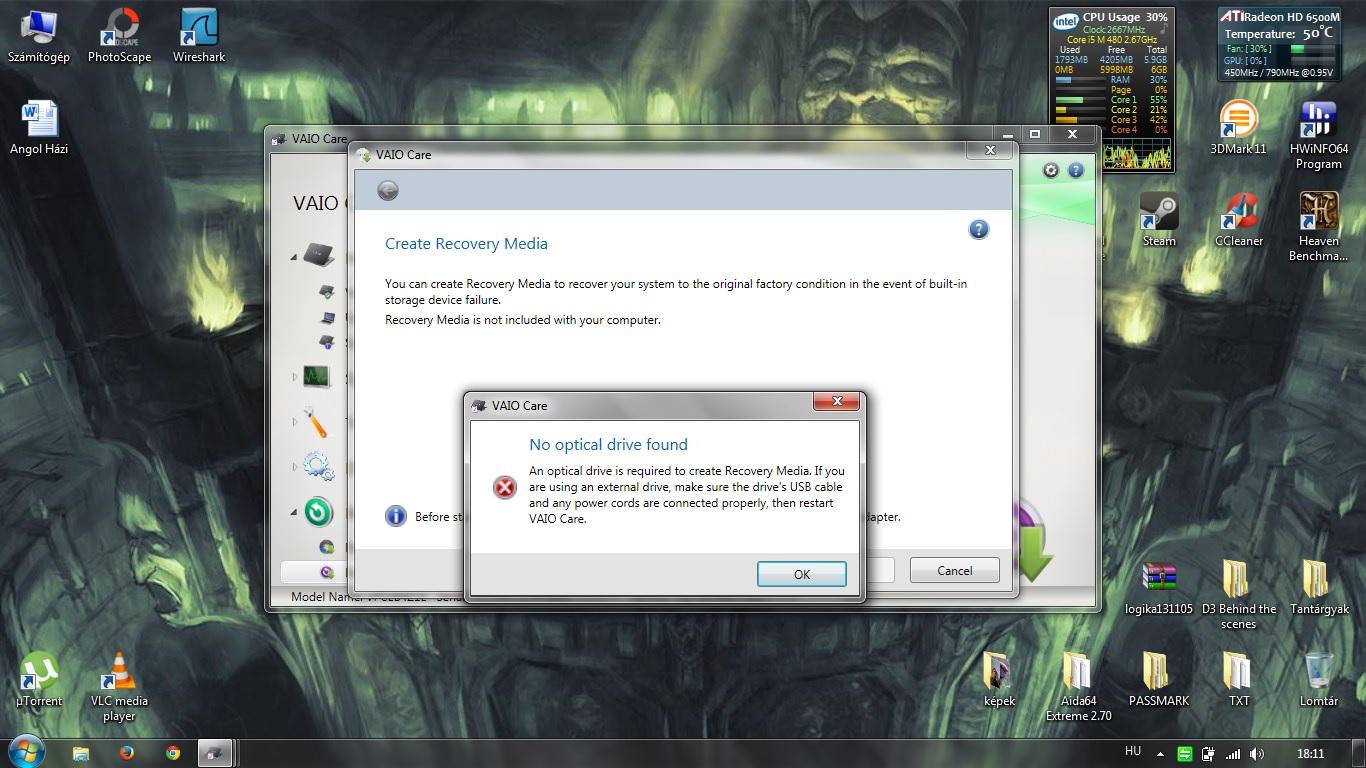Open the Lomtár recycle bin
Screen dimensions: 1366x768
[1319, 680]
